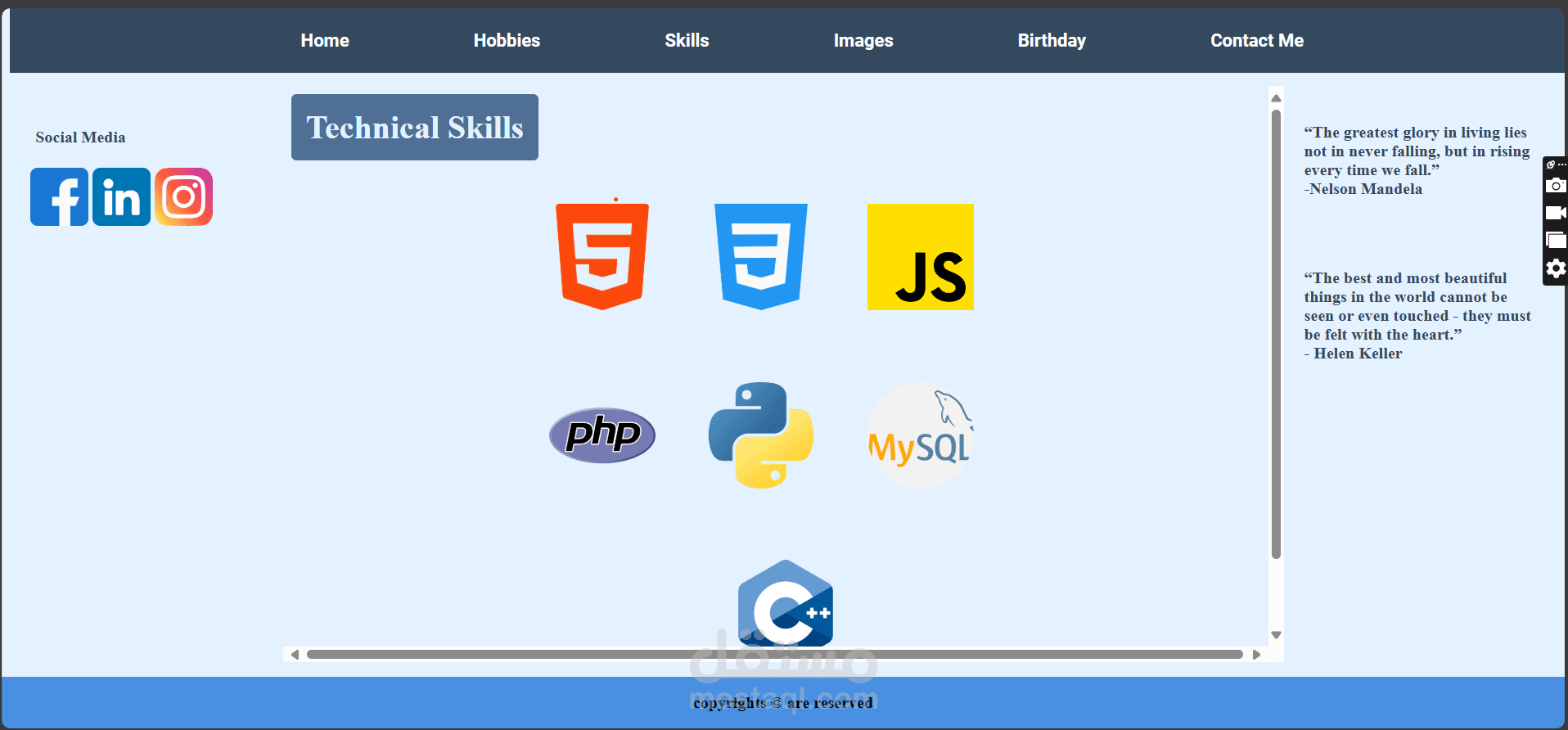This screenshot has height=730, width=1568.
Task: Click the Python logo
Action: pos(761,435)
